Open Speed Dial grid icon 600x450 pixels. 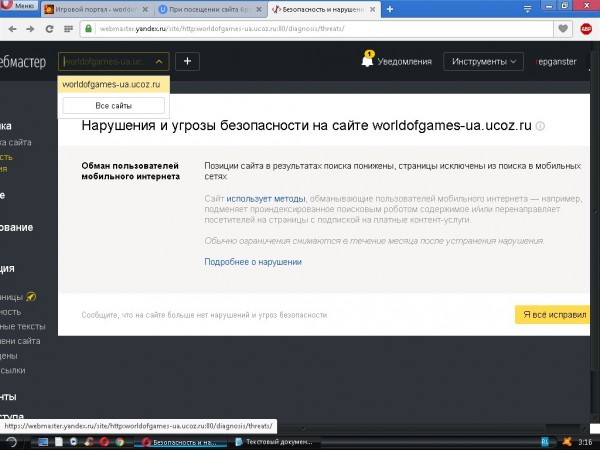pyautogui.click(x=68, y=29)
